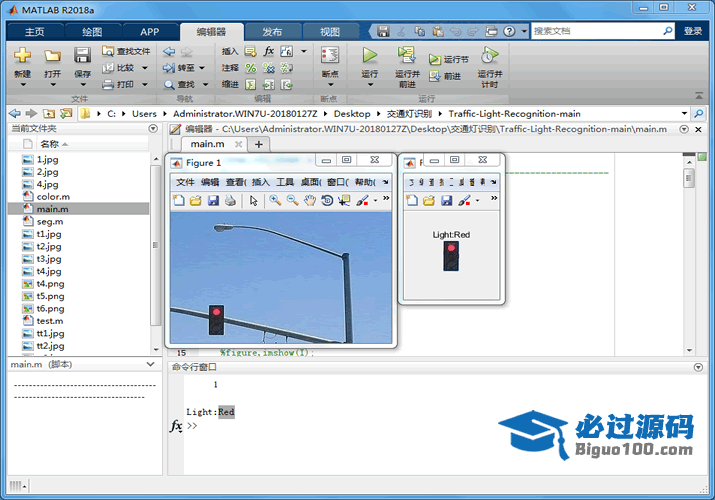Screen dimensions: 715x500
Task: Open the 工具 menu in Figure 1
Action: pyautogui.click(x=285, y=182)
